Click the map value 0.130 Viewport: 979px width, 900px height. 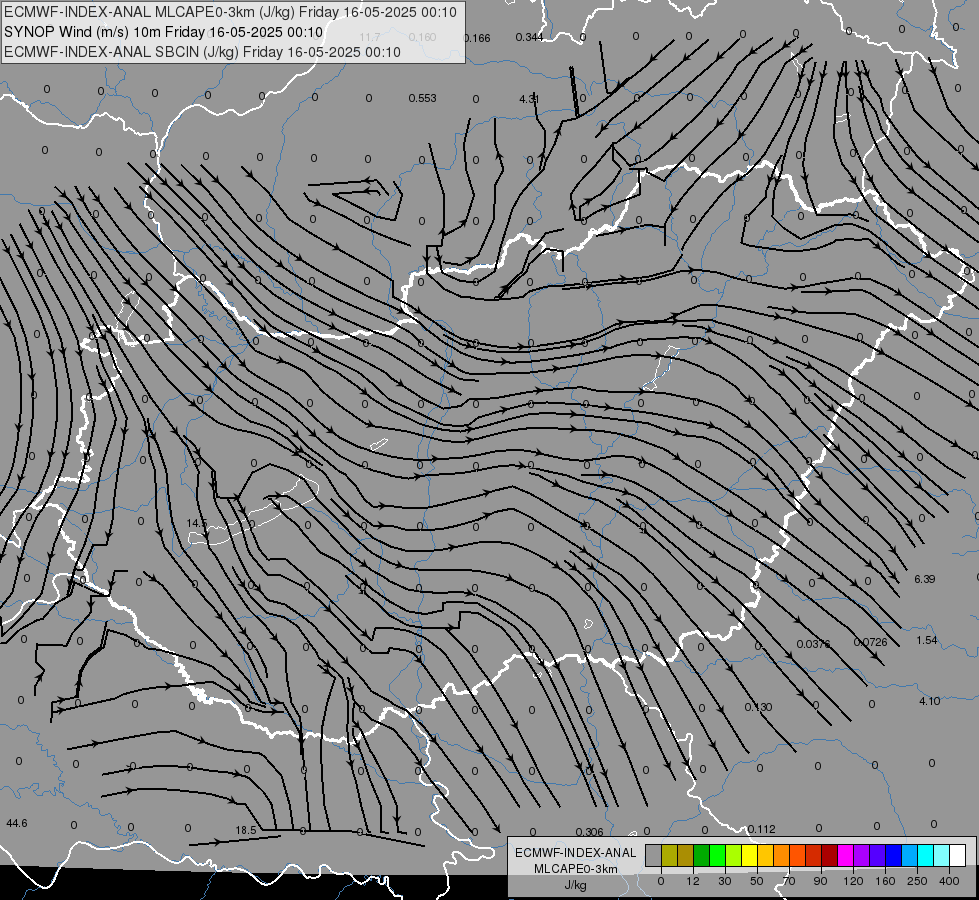pos(759,707)
